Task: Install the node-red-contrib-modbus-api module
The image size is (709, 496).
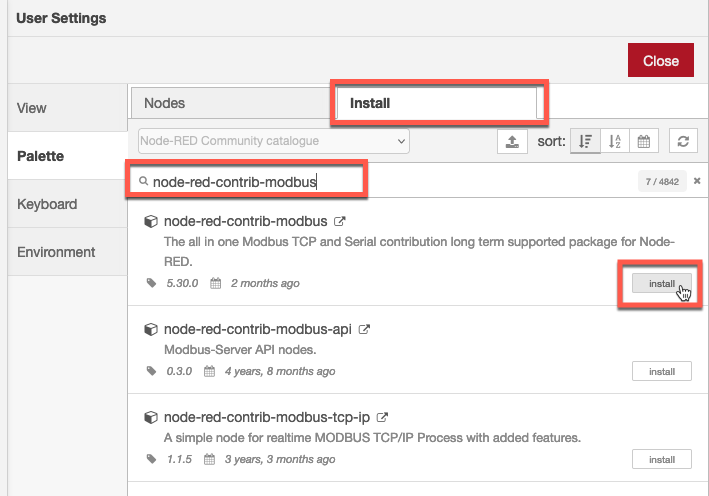Action: pos(662,371)
